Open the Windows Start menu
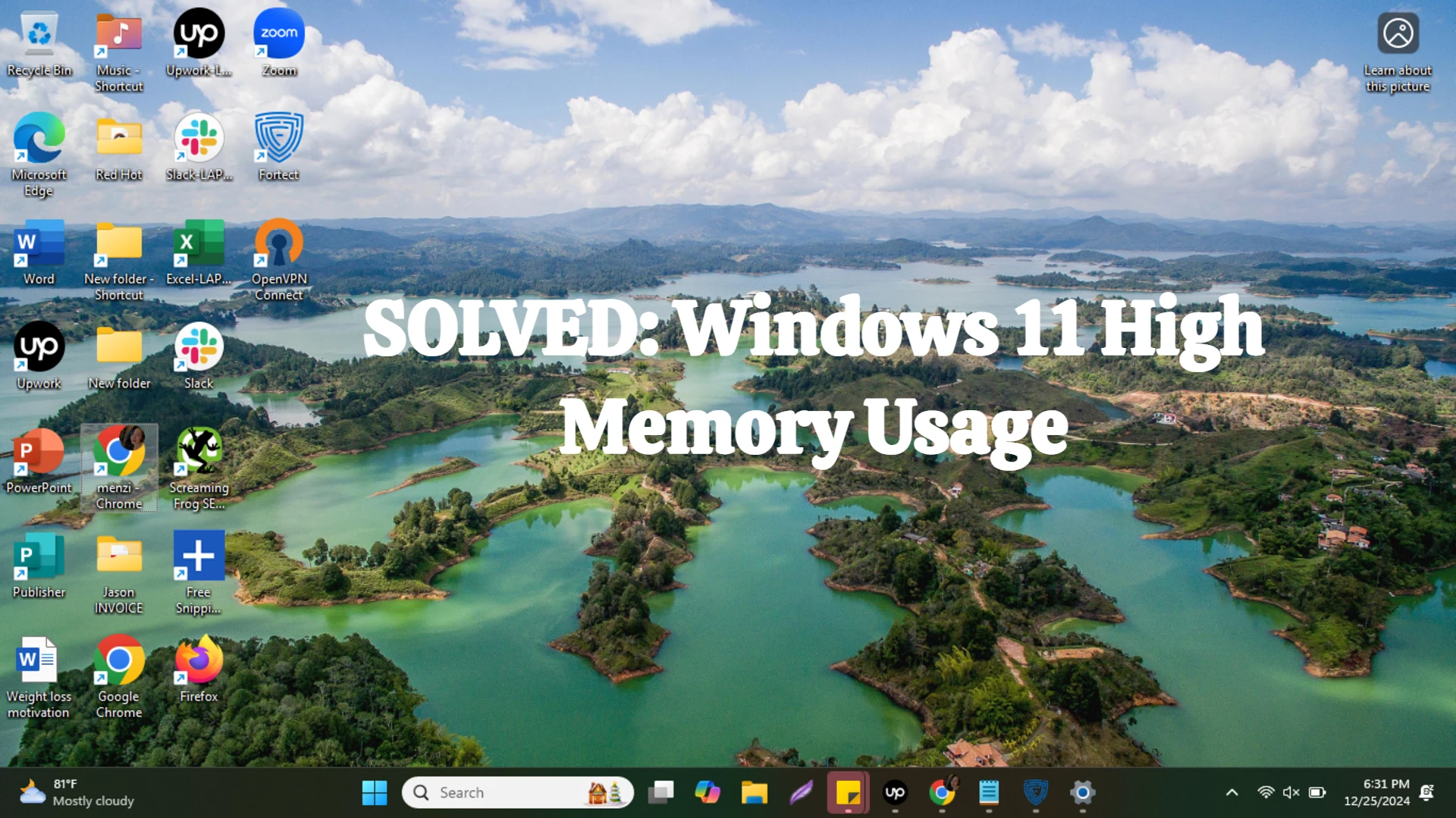Screen dimensions: 1456x818 click(374, 792)
